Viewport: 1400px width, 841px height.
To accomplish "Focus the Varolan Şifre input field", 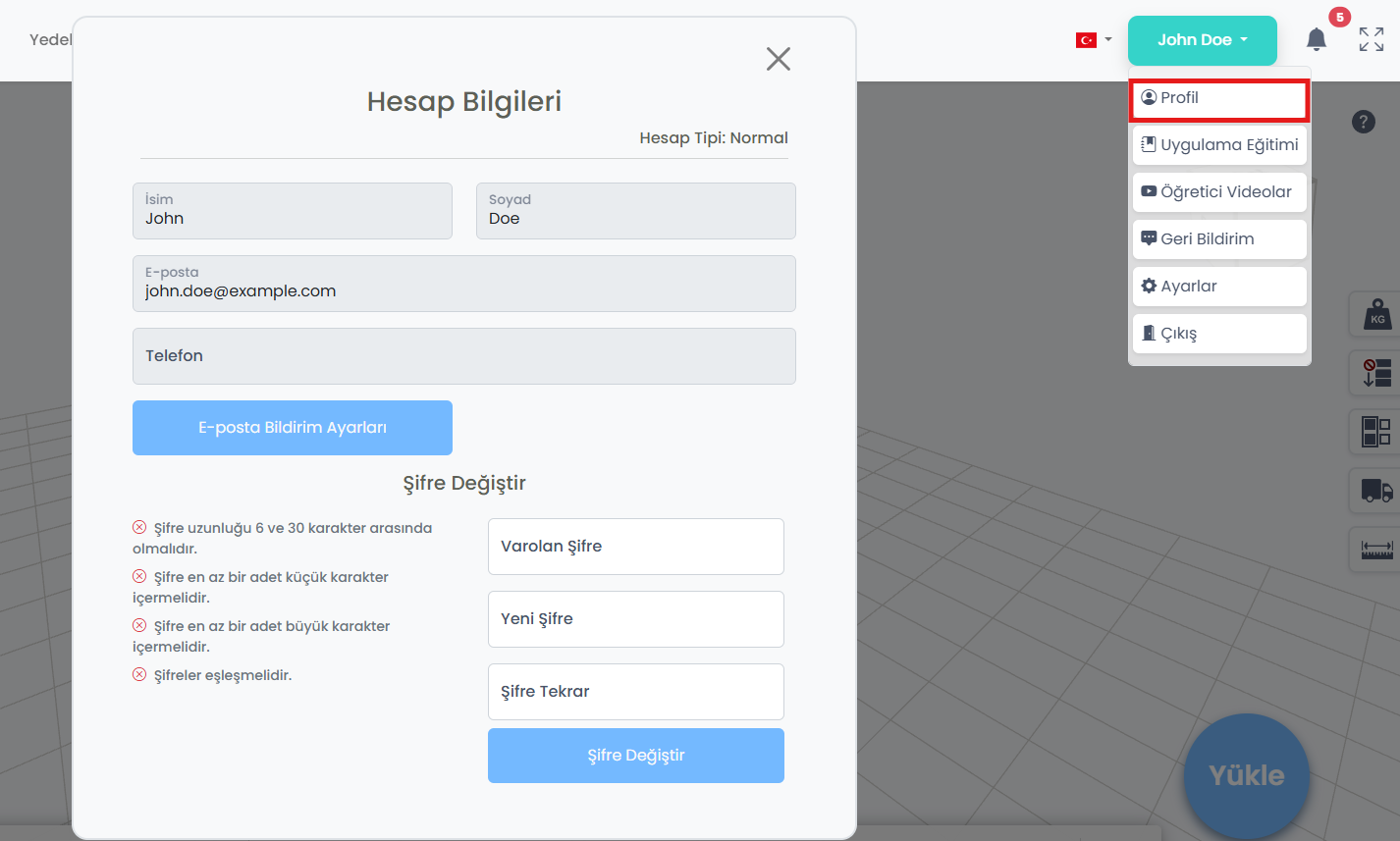I will pyautogui.click(x=635, y=547).
